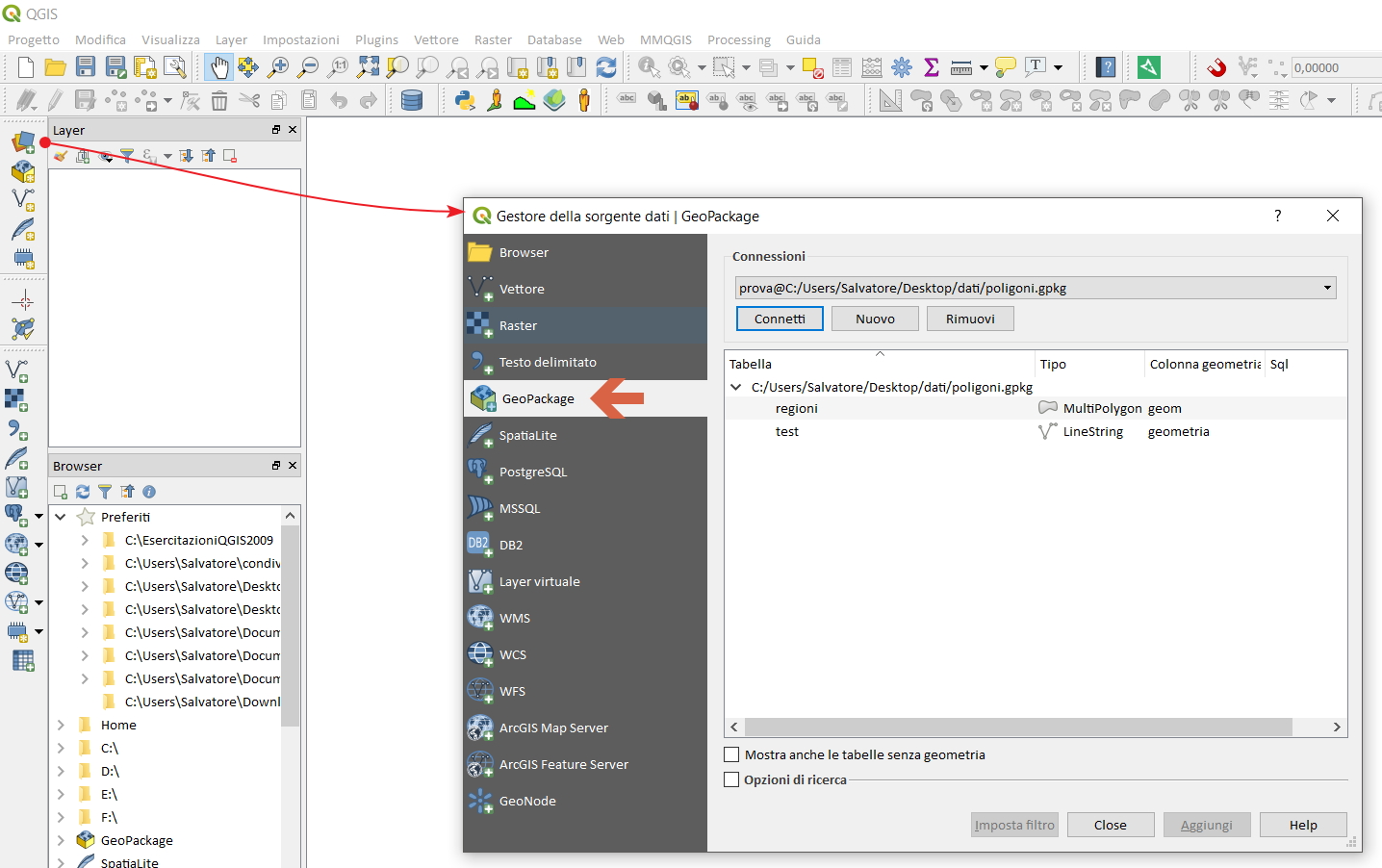Open the WMS source section
Image resolution: width=1382 pixels, height=868 pixels.
pos(514,619)
